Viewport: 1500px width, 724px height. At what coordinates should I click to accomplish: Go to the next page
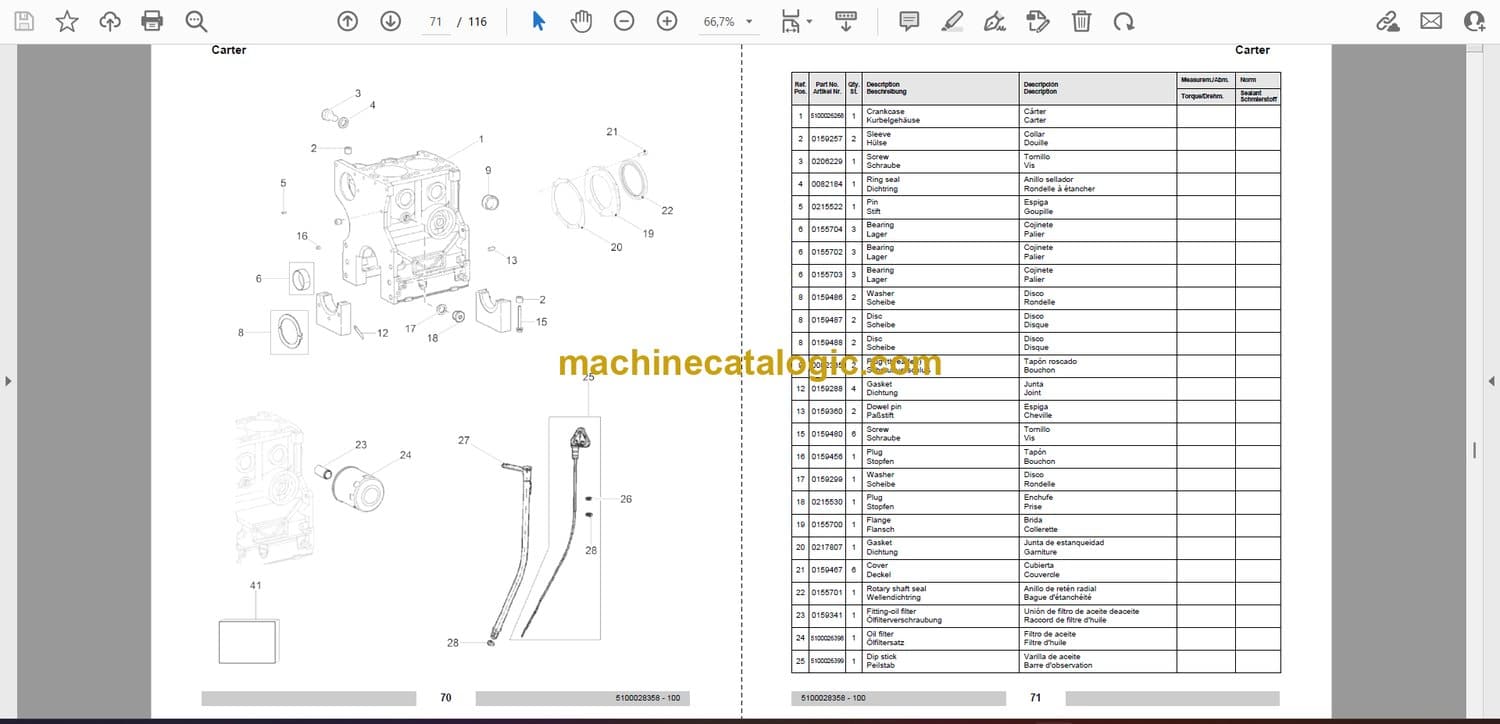click(x=390, y=21)
